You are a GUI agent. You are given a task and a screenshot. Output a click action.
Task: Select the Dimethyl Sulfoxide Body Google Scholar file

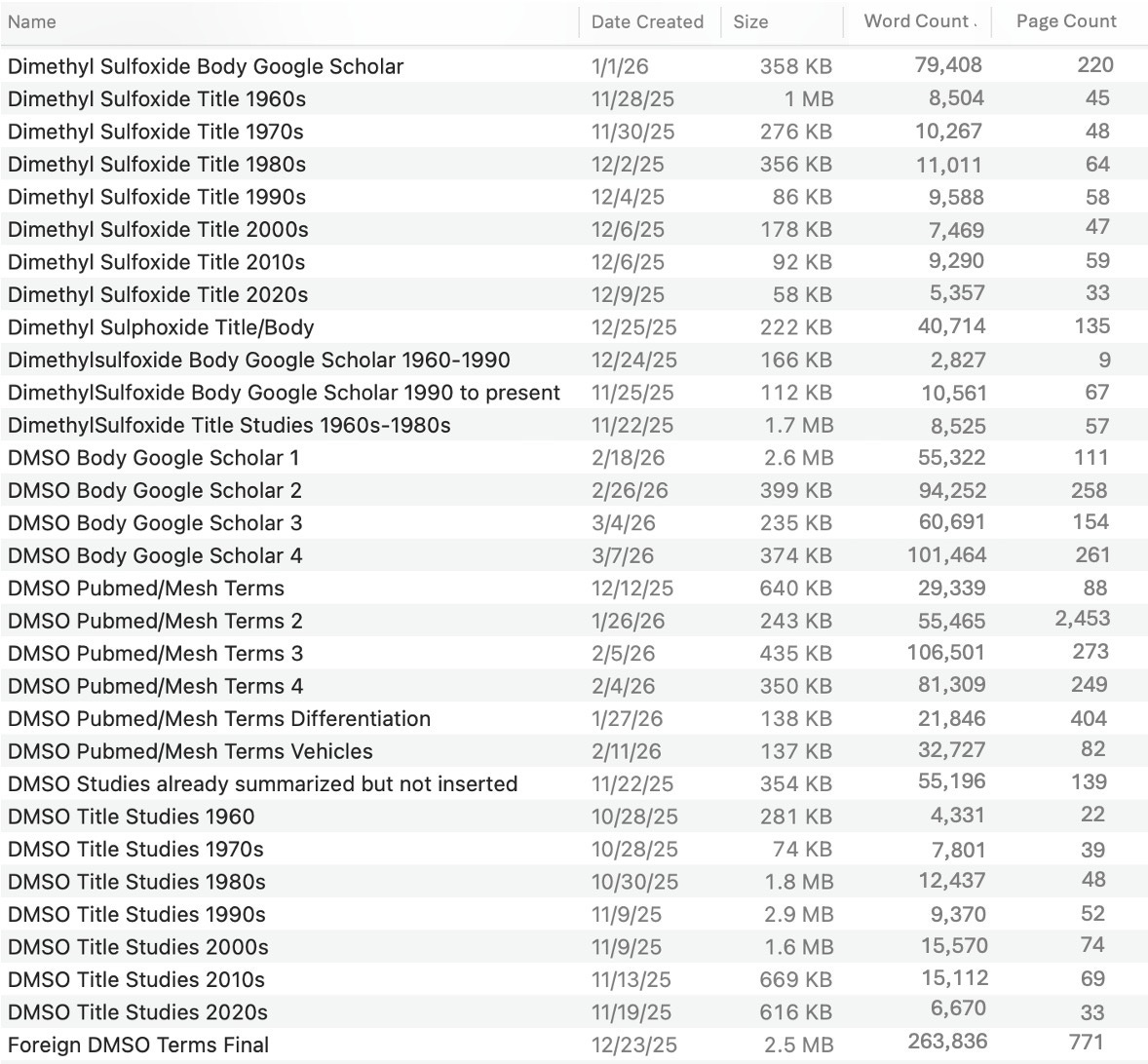(205, 66)
